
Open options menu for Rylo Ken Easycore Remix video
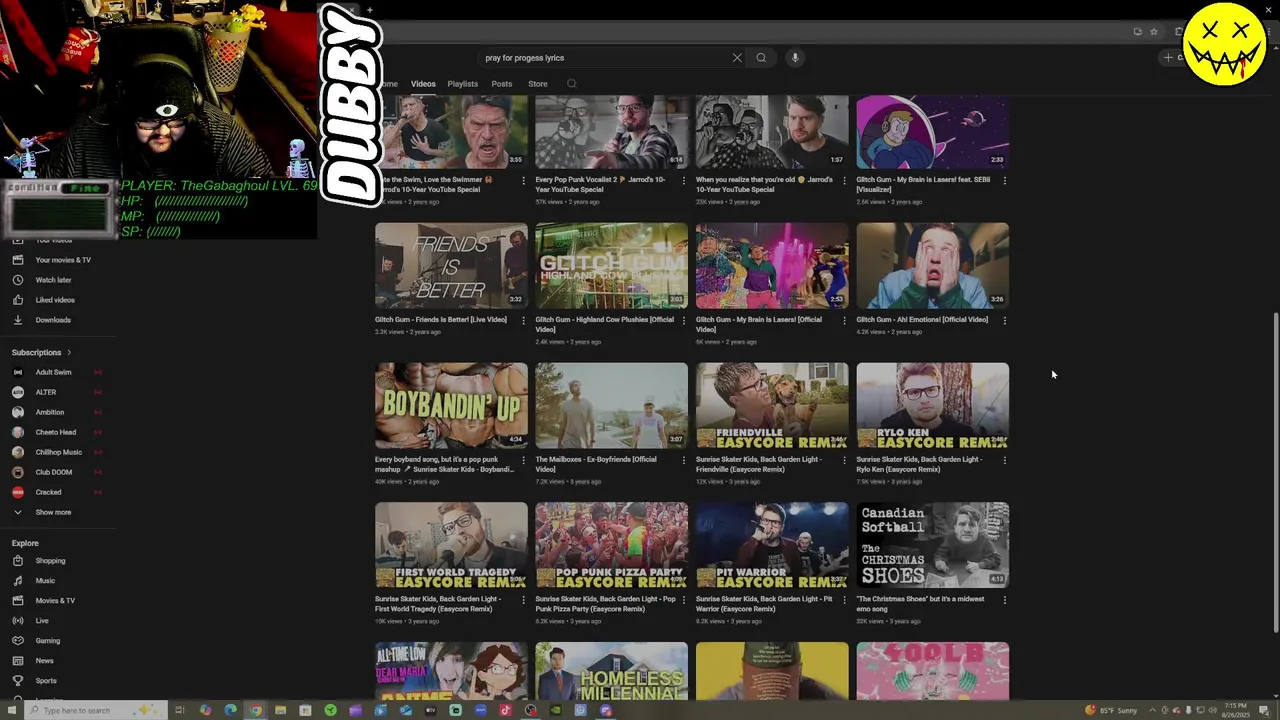click(1004, 460)
